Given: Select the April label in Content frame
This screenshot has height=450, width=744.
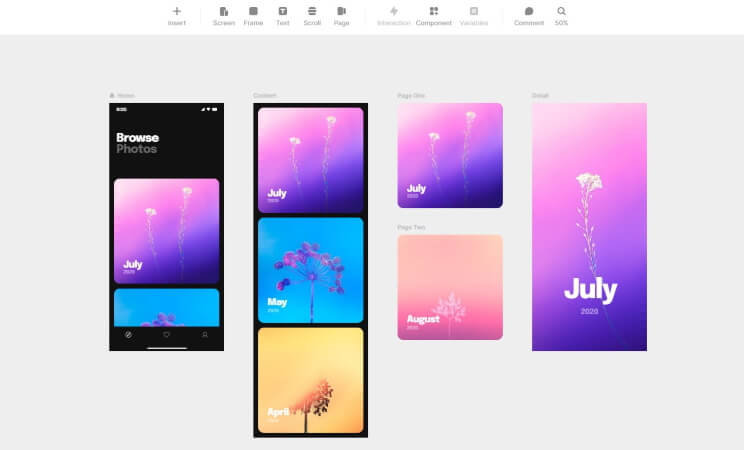Looking at the screenshot, I should (278, 412).
